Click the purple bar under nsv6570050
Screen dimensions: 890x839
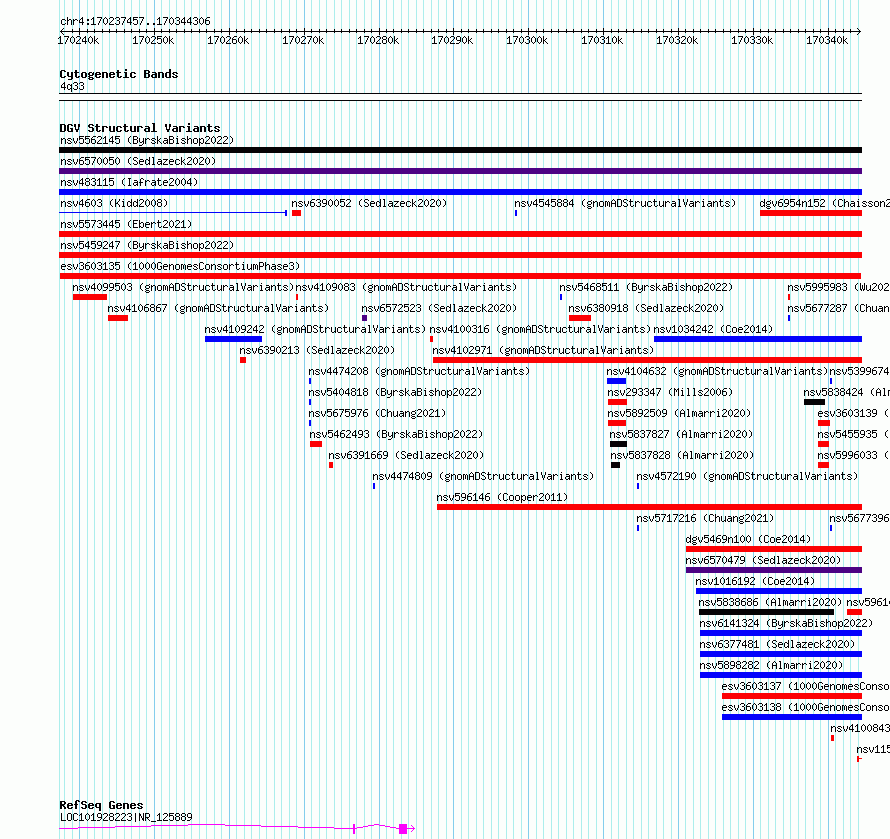[460, 171]
